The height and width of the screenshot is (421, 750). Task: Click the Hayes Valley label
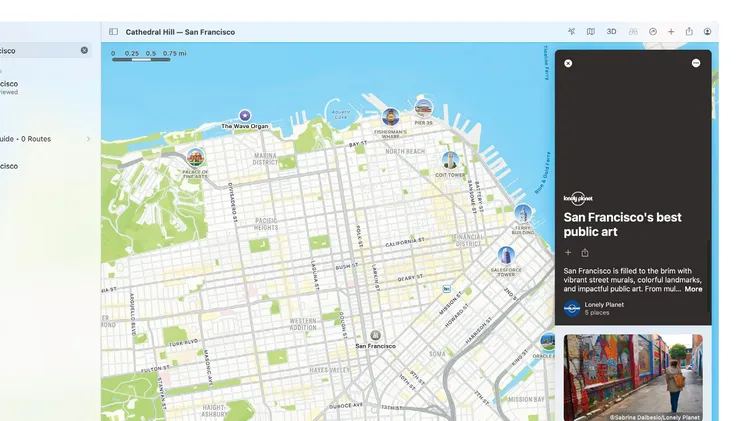pos(330,370)
